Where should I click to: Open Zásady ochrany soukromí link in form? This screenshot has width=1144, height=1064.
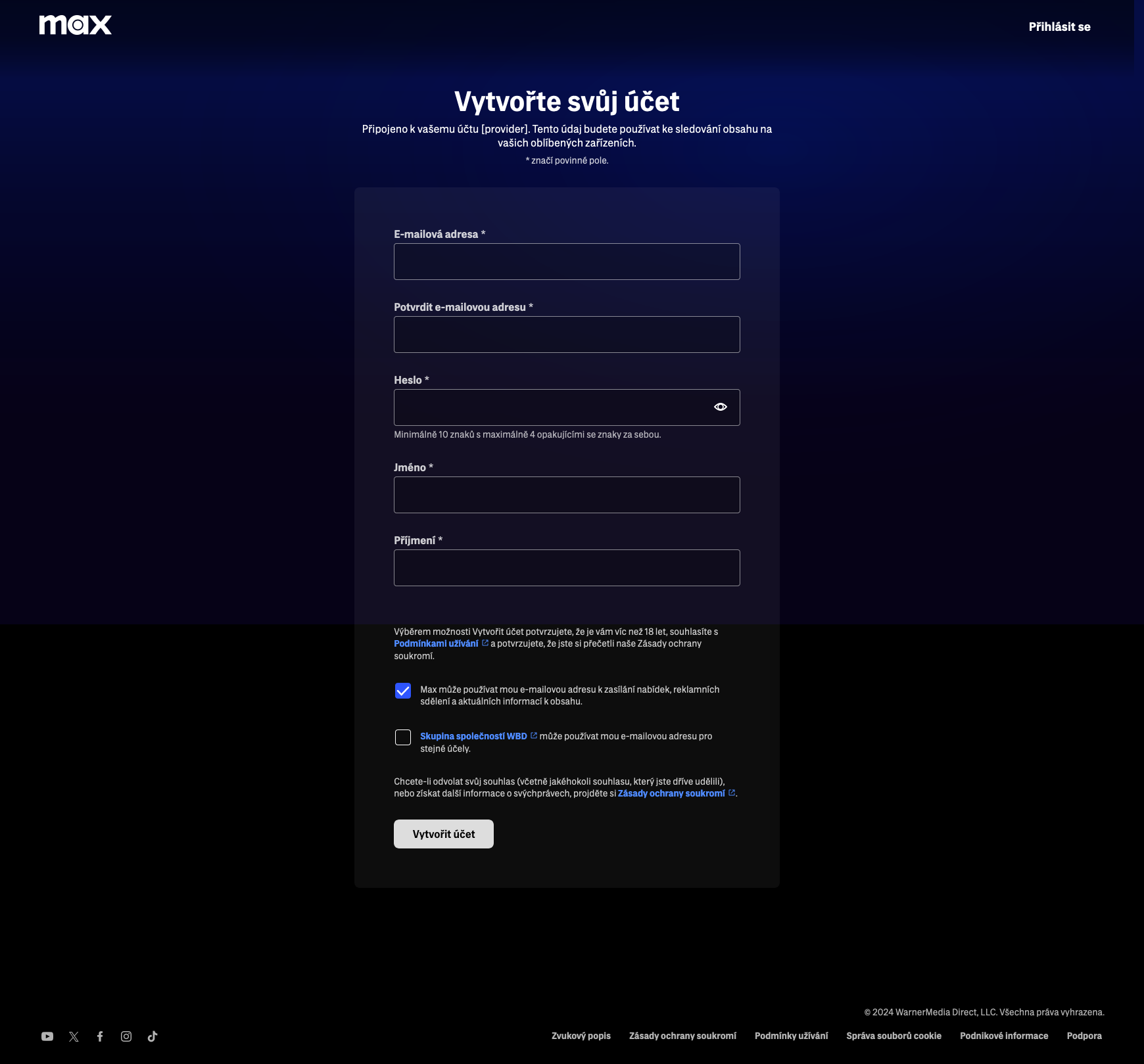point(671,794)
